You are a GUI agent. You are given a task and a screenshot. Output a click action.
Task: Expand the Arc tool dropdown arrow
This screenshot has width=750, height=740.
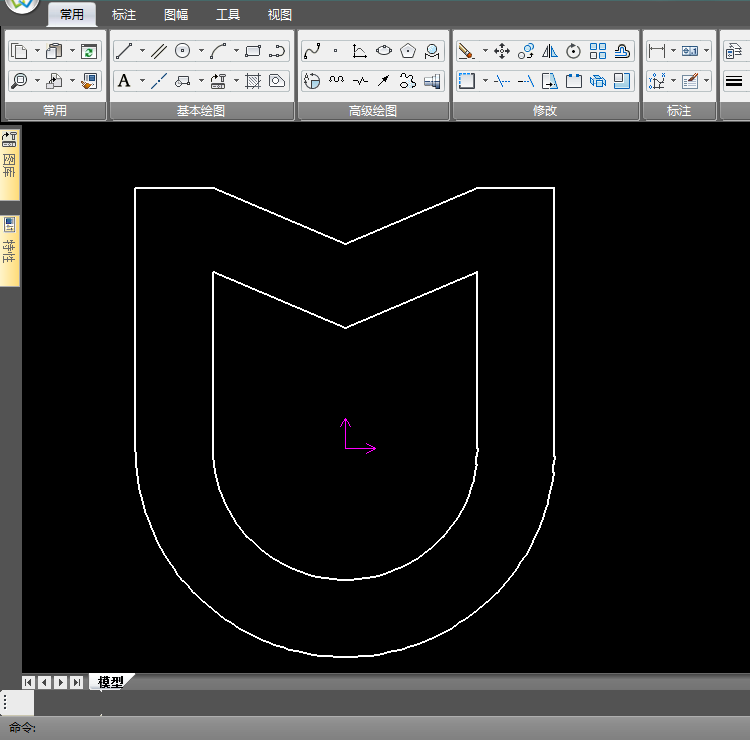point(236,50)
